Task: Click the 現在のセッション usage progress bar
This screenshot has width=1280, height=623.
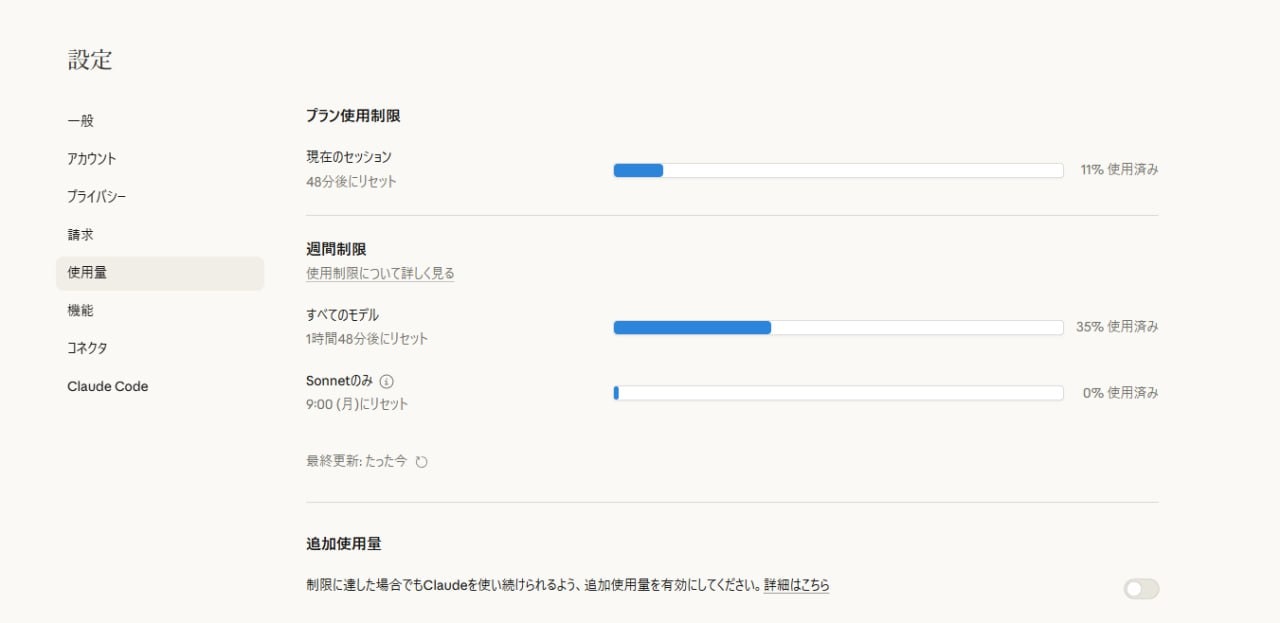Action: click(838, 170)
